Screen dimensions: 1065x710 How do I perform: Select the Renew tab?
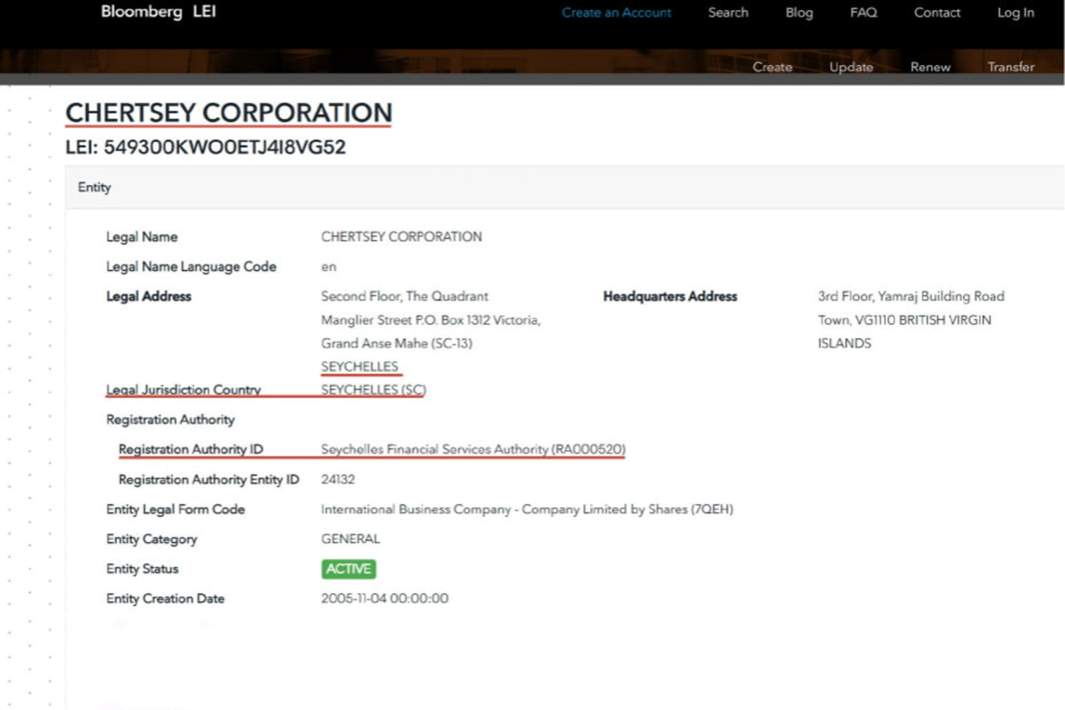pyautogui.click(x=930, y=67)
